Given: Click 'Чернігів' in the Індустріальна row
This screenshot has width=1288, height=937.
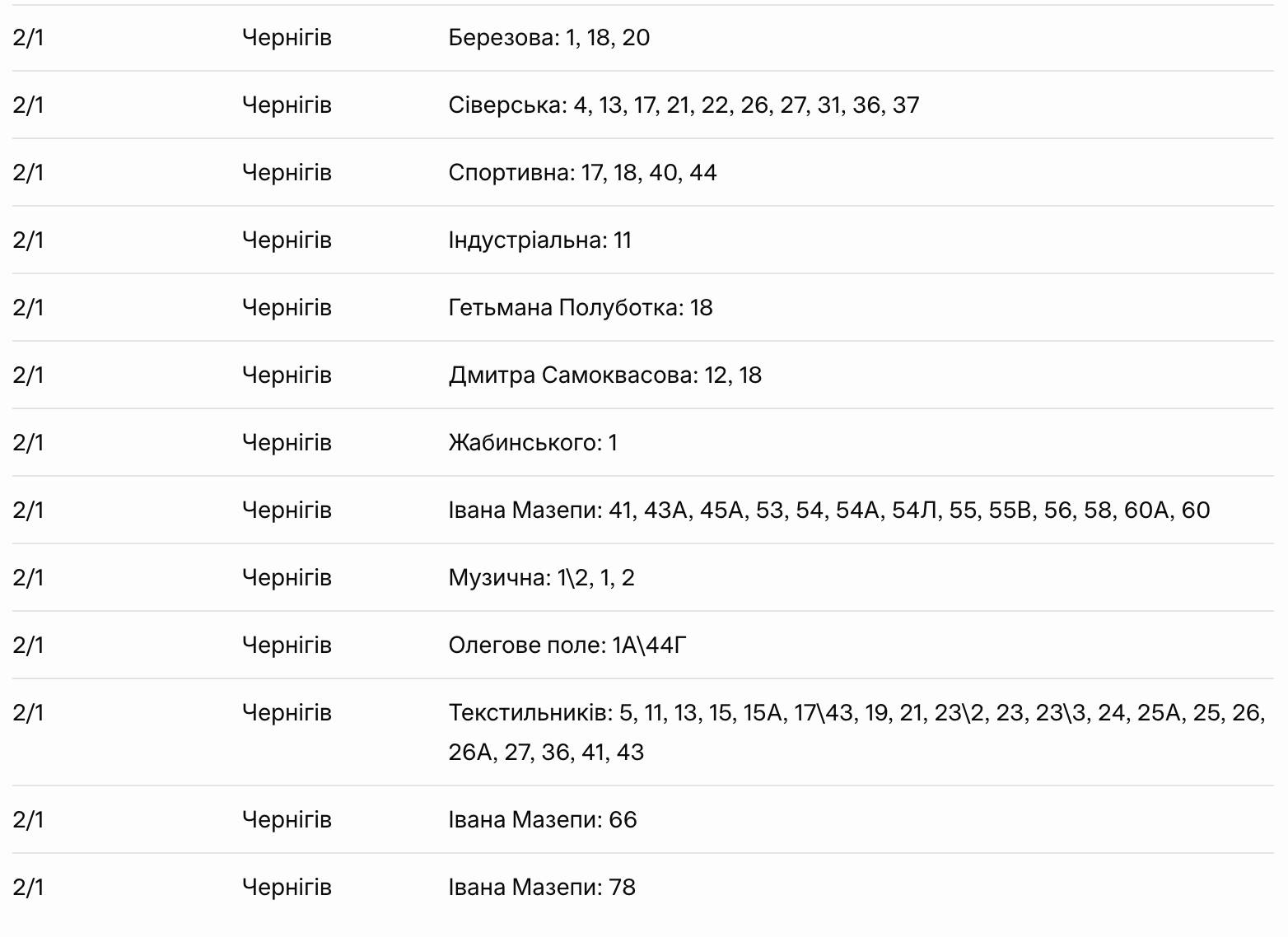Looking at the screenshot, I should coord(287,240).
